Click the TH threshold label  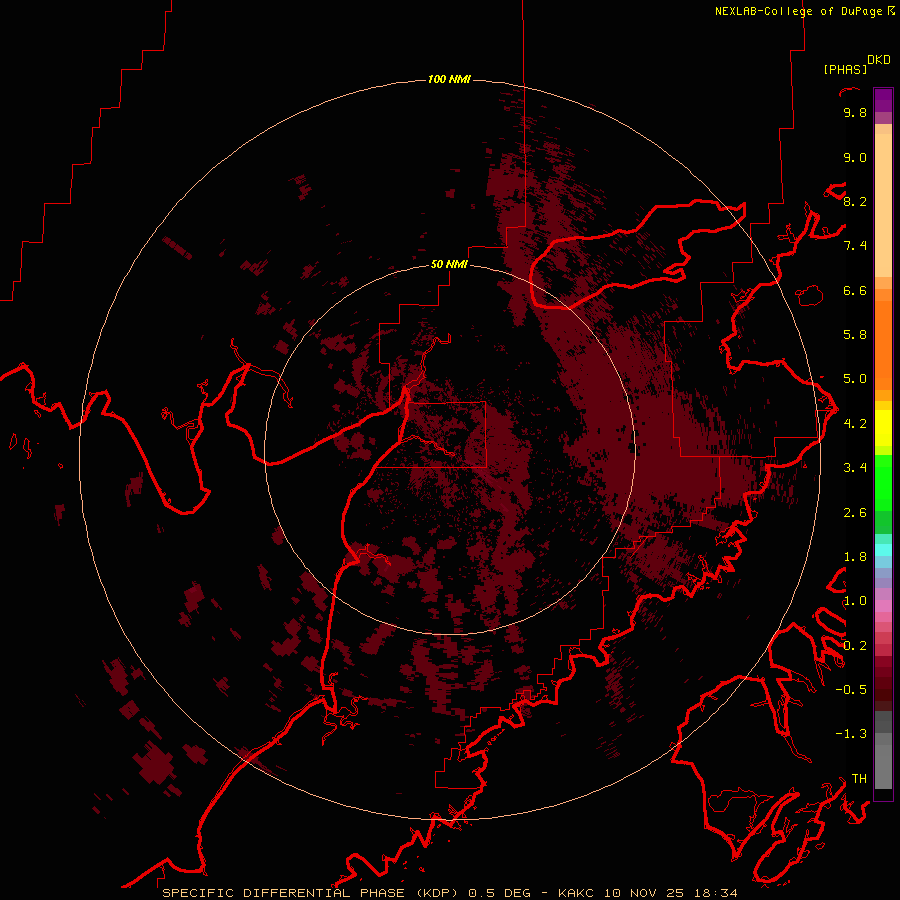(x=859, y=779)
